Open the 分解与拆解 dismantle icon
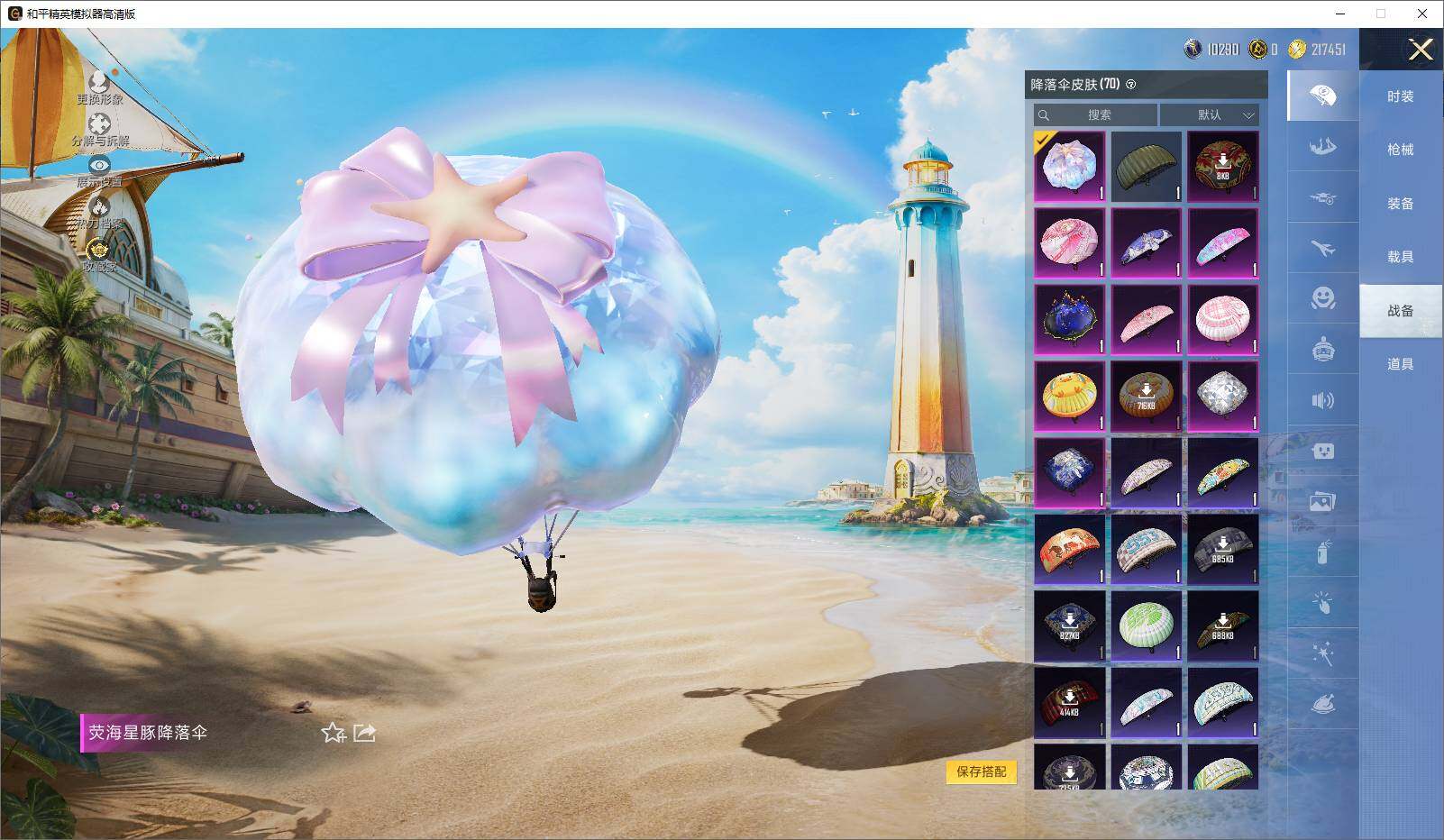Screen dimensions: 1444x840 (x=100, y=129)
